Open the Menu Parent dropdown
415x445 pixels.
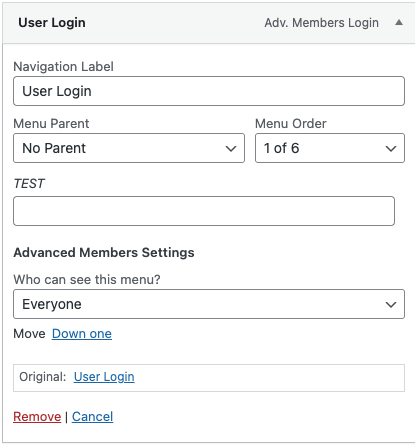pyautogui.click(x=129, y=148)
